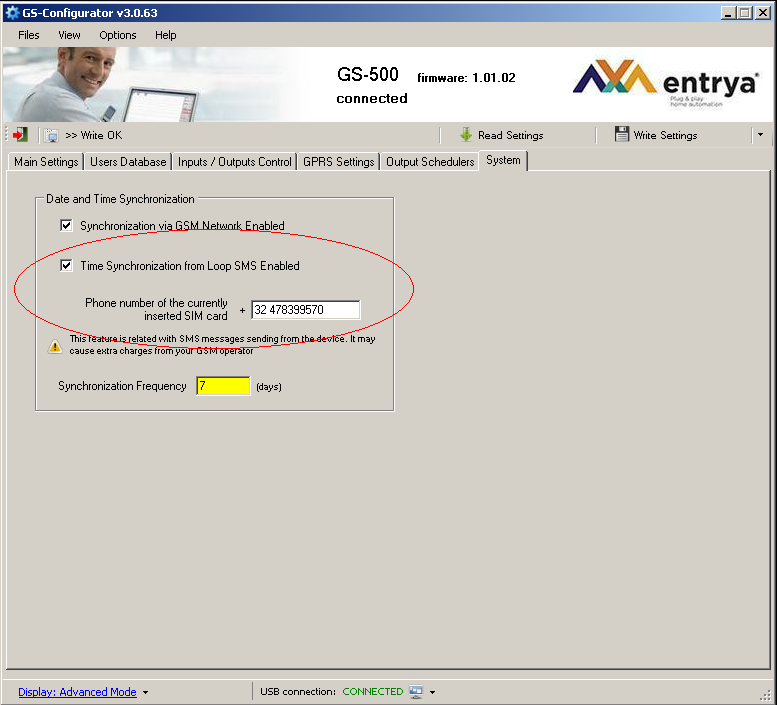Maximize the GS-Configurator window

click(744, 13)
